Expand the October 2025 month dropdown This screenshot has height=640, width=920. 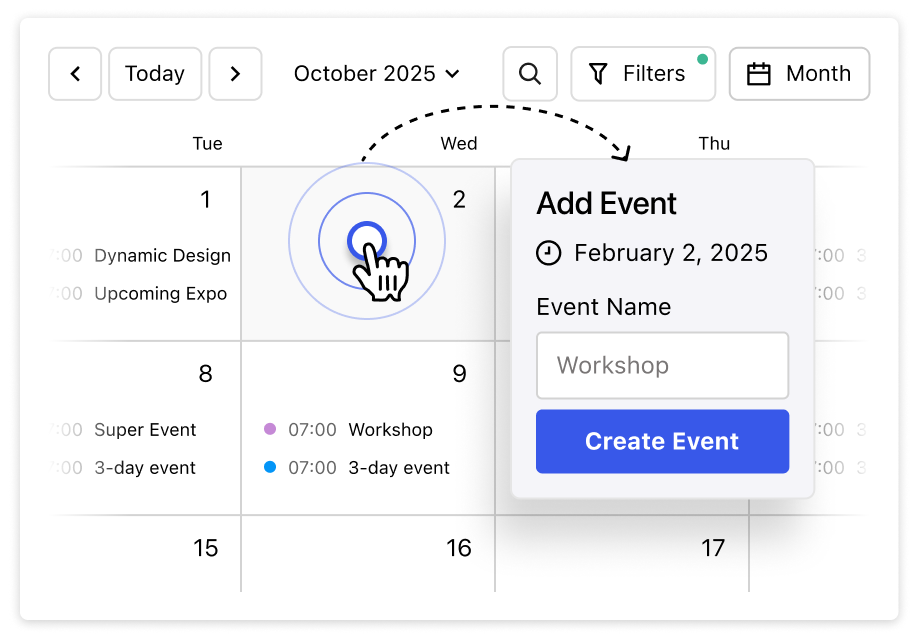[x=376, y=74]
